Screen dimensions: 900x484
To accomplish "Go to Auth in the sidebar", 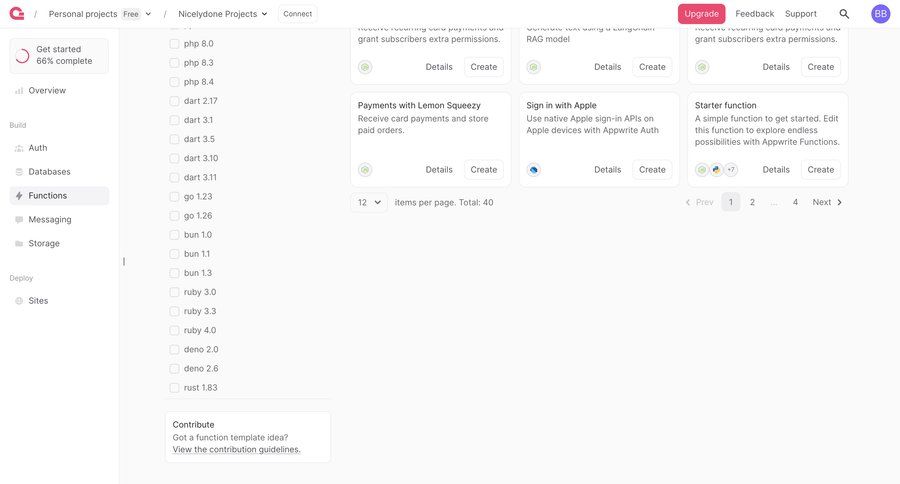I will 59,148.
